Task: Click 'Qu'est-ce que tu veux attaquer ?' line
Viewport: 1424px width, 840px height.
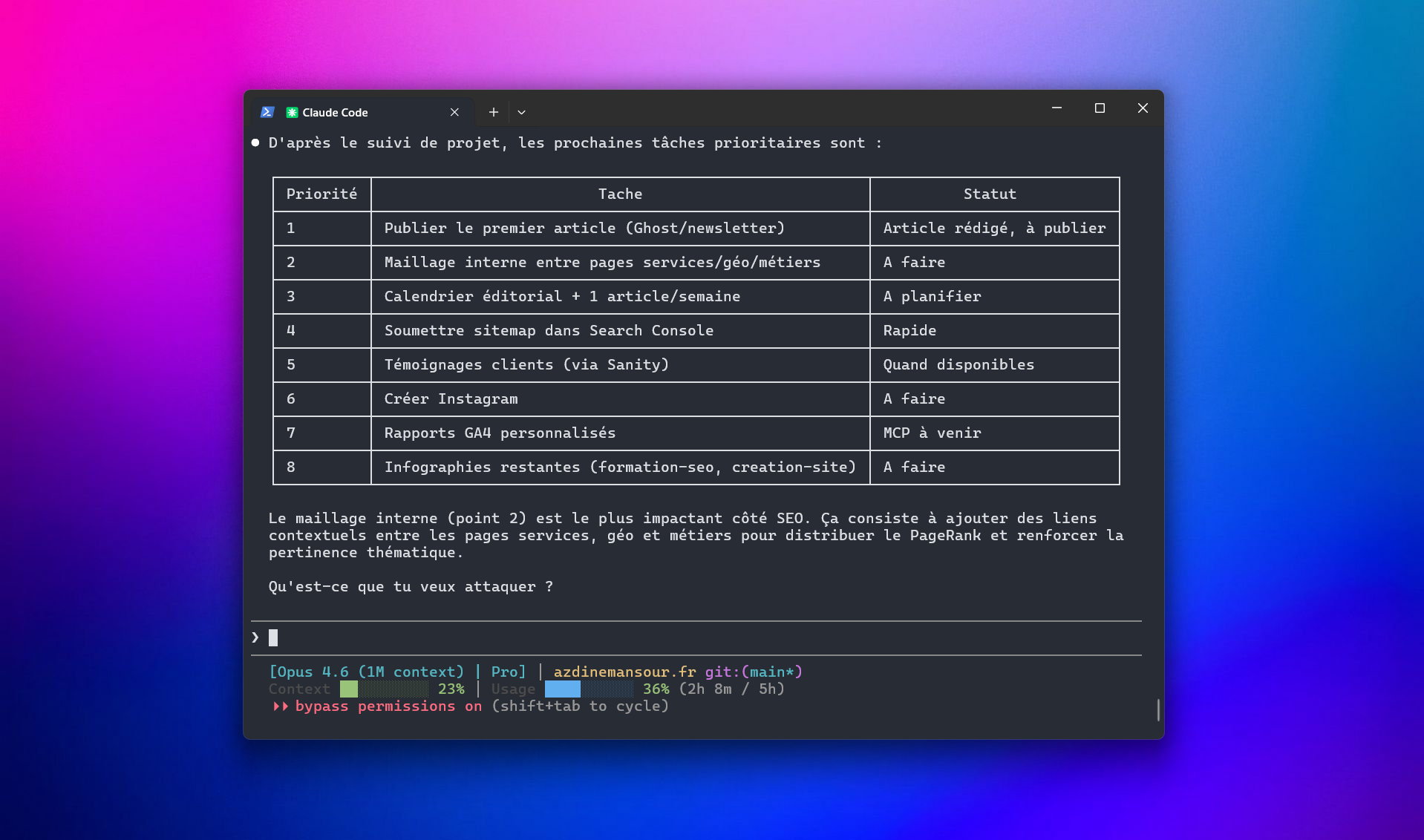Action: [411, 586]
